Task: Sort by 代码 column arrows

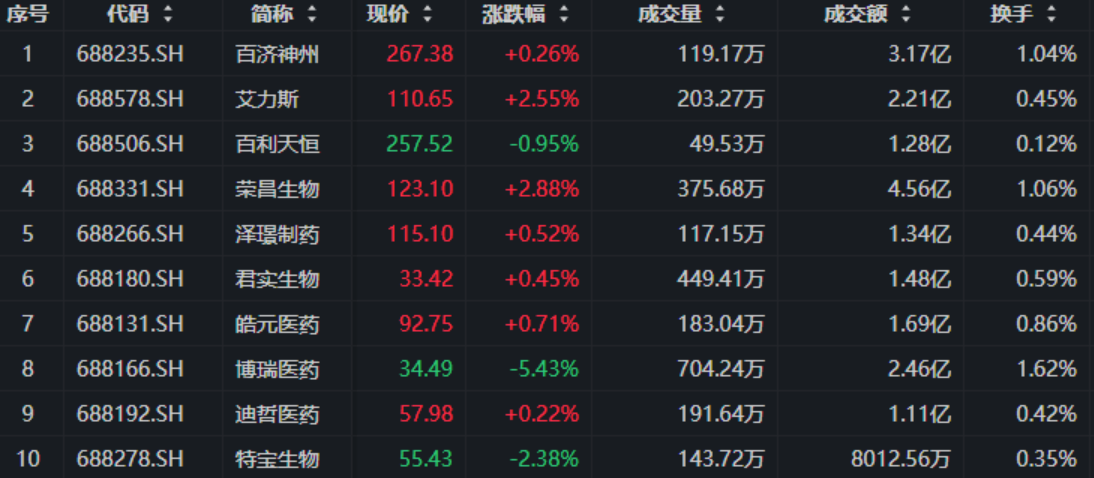Action: pyautogui.click(x=167, y=14)
